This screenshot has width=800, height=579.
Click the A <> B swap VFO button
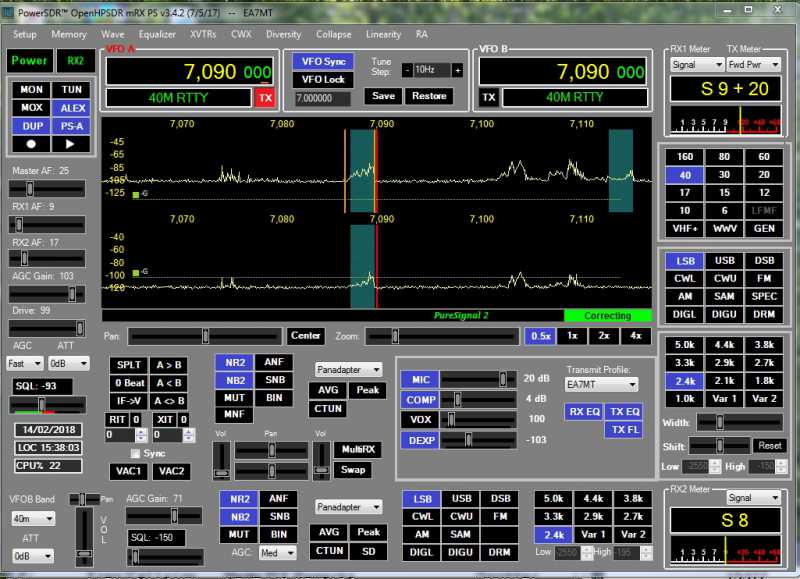click(x=169, y=401)
